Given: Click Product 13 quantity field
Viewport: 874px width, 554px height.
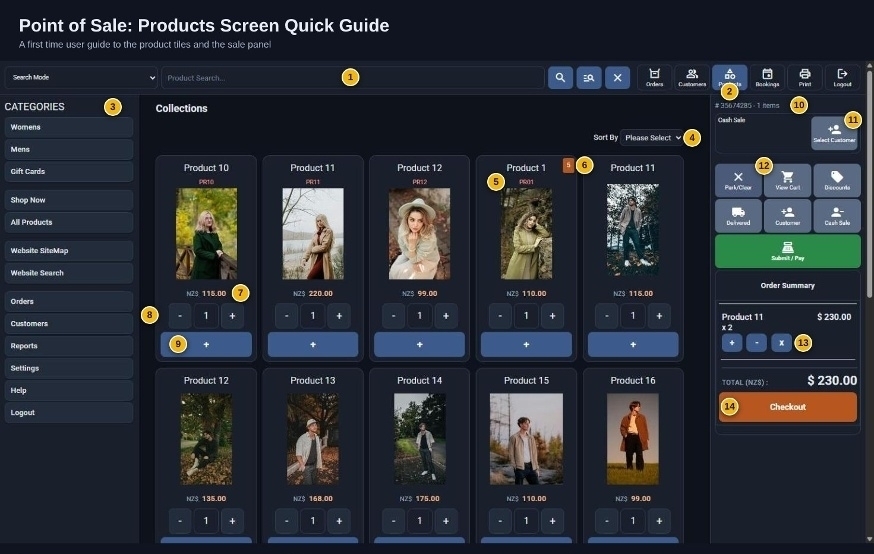Looking at the screenshot, I should click(313, 521).
